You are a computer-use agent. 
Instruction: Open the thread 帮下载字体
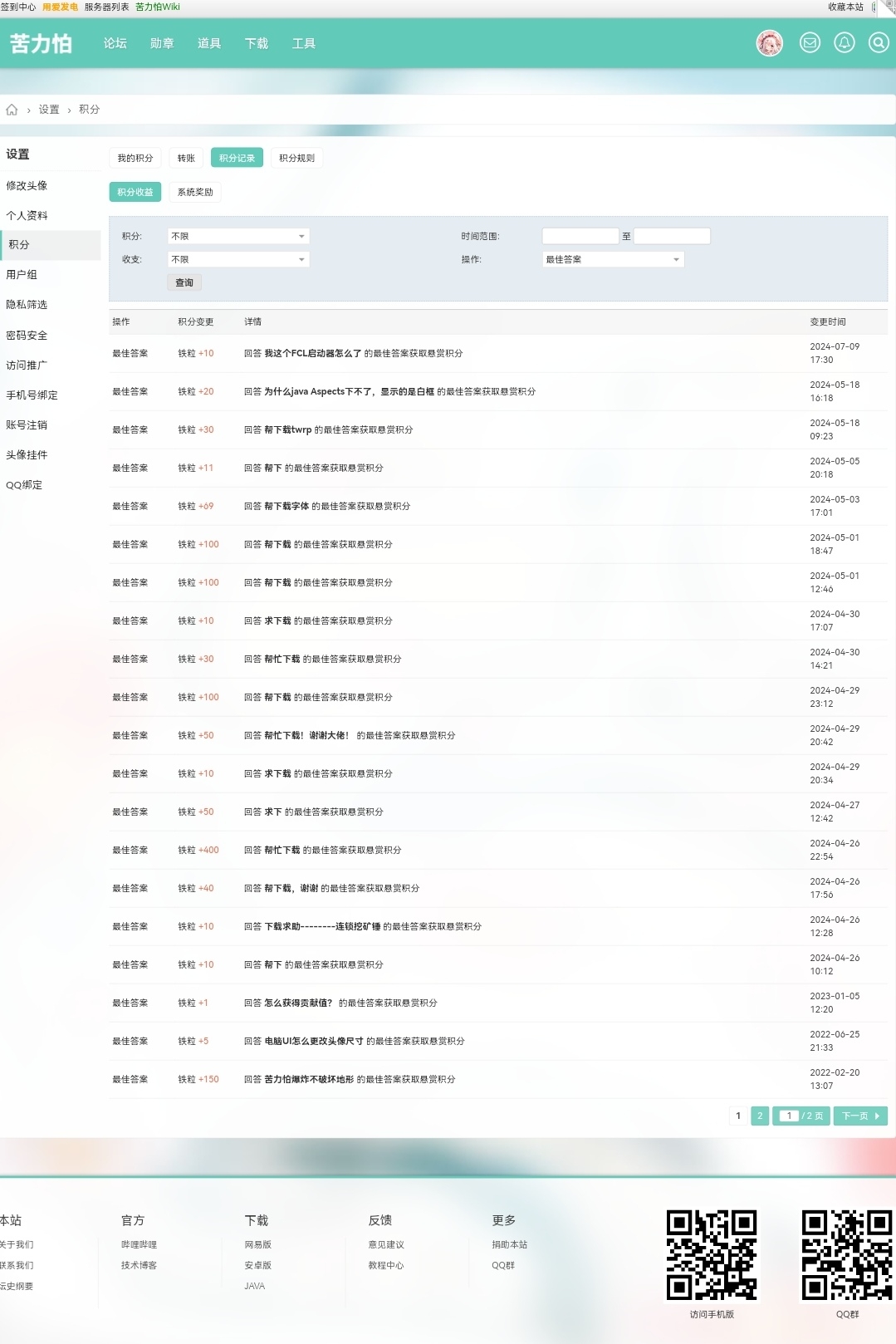click(286, 507)
